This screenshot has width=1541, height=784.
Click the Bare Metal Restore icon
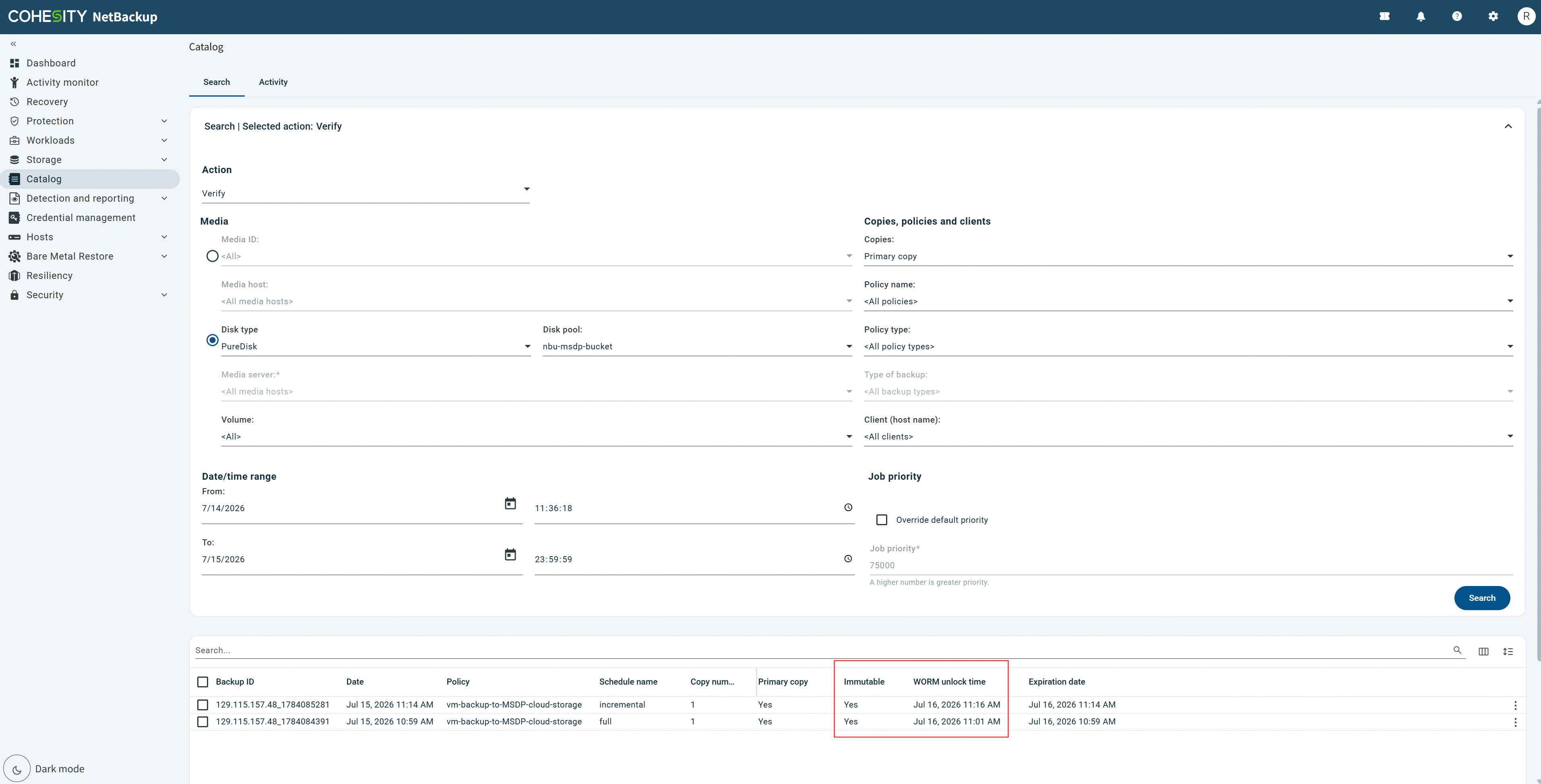(x=14, y=256)
